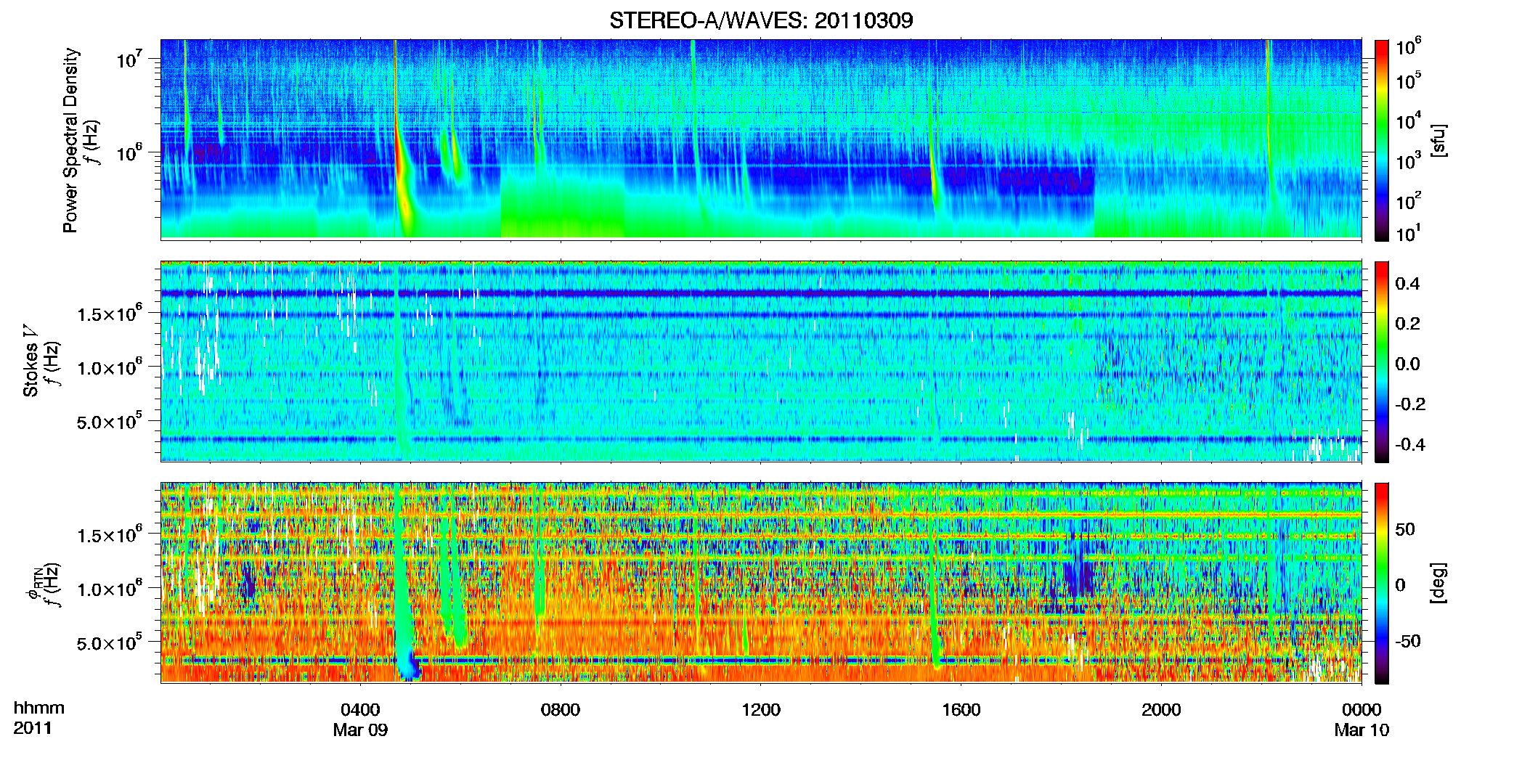This screenshot has height=784, width=1522.
Task: Click 10⁶ tick on Power Spectral Density frequency axis
Action: coord(129,152)
